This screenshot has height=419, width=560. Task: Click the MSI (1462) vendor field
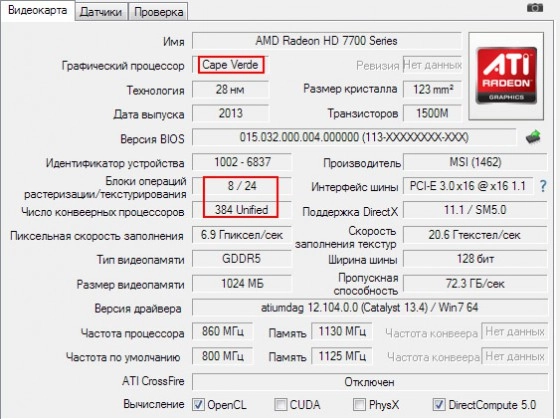(x=475, y=162)
